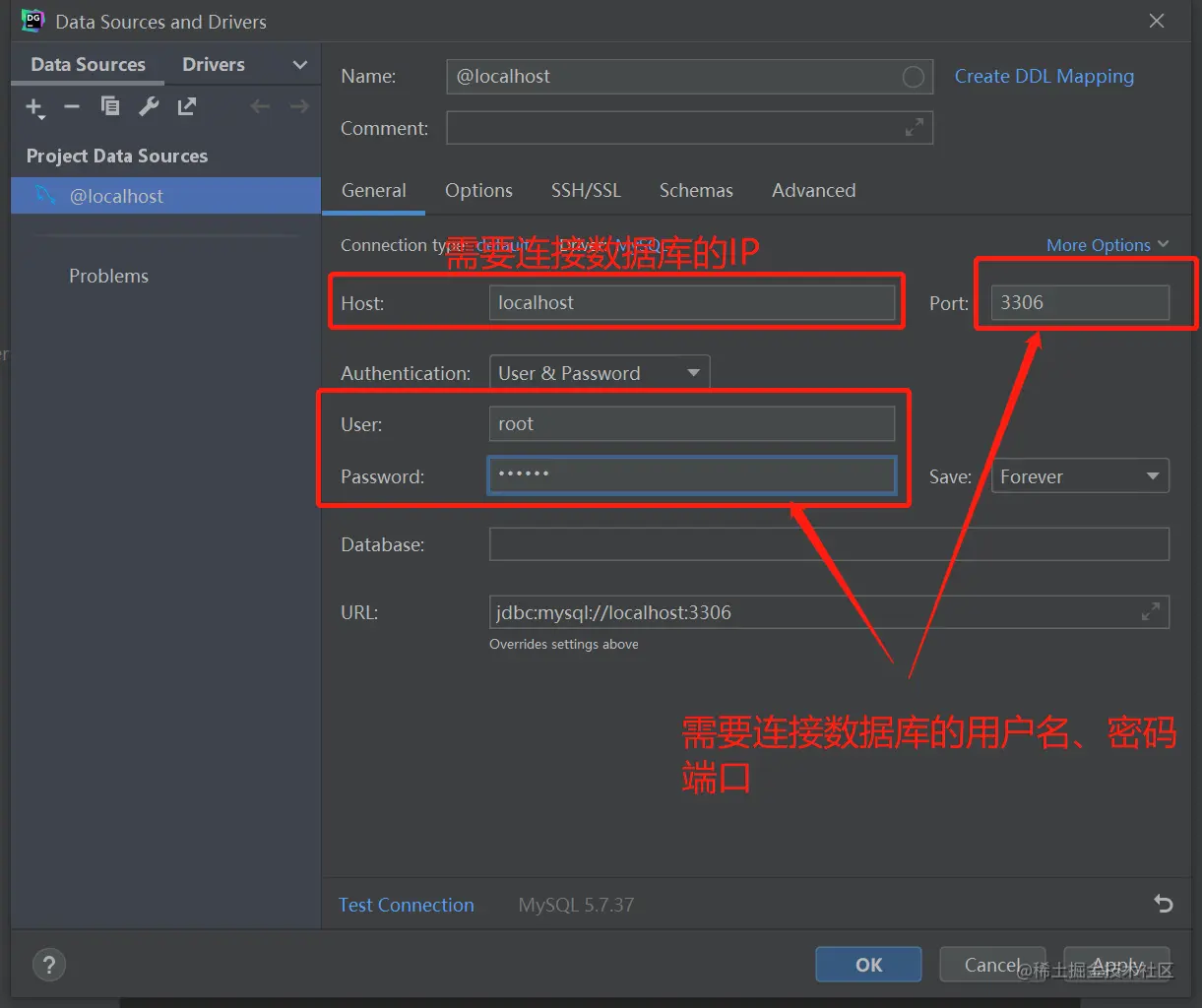
Task: Click the Database input field
Action: (829, 544)
